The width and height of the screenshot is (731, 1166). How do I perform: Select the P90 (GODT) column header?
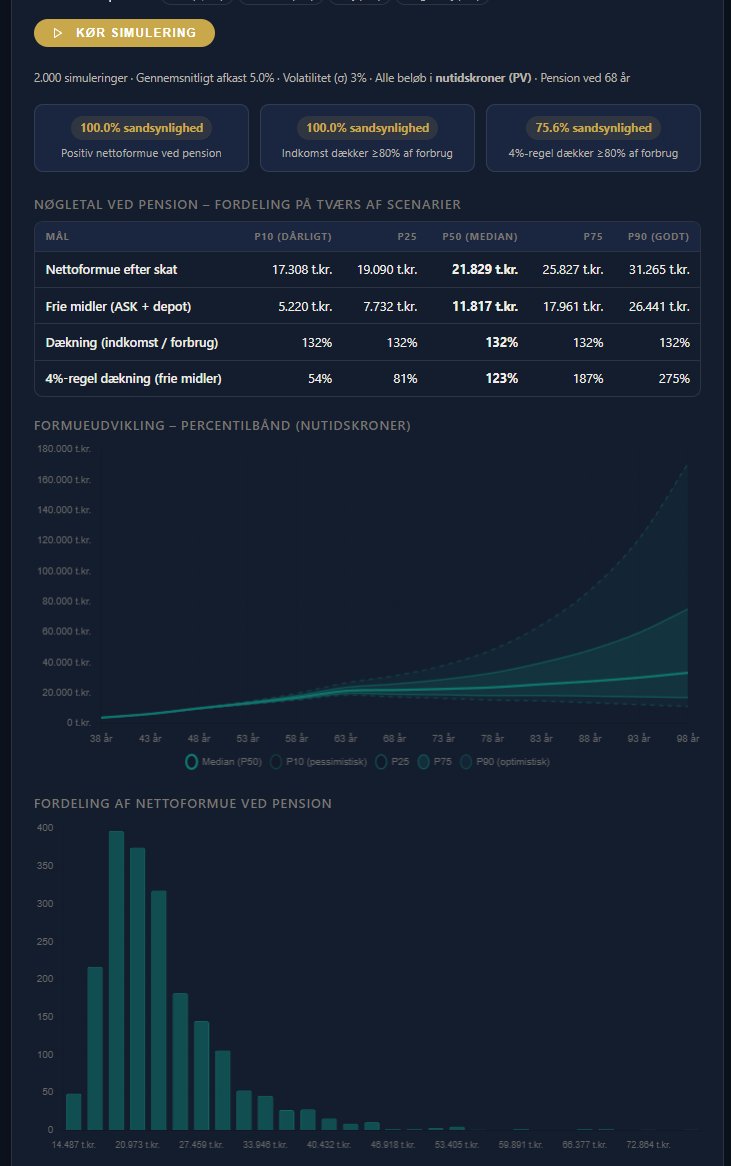pyautogui.click(x=656, y=237)
